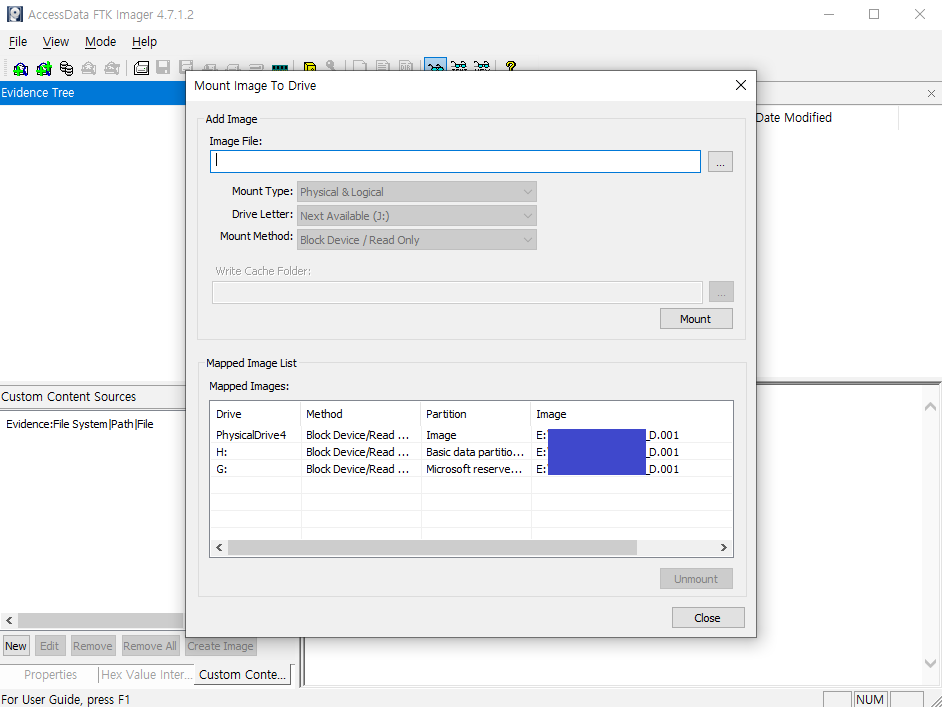942x707 pixels.
Task: Switch to the text view glasses icon
Action: pyautogui.click(x=459, y=65)
